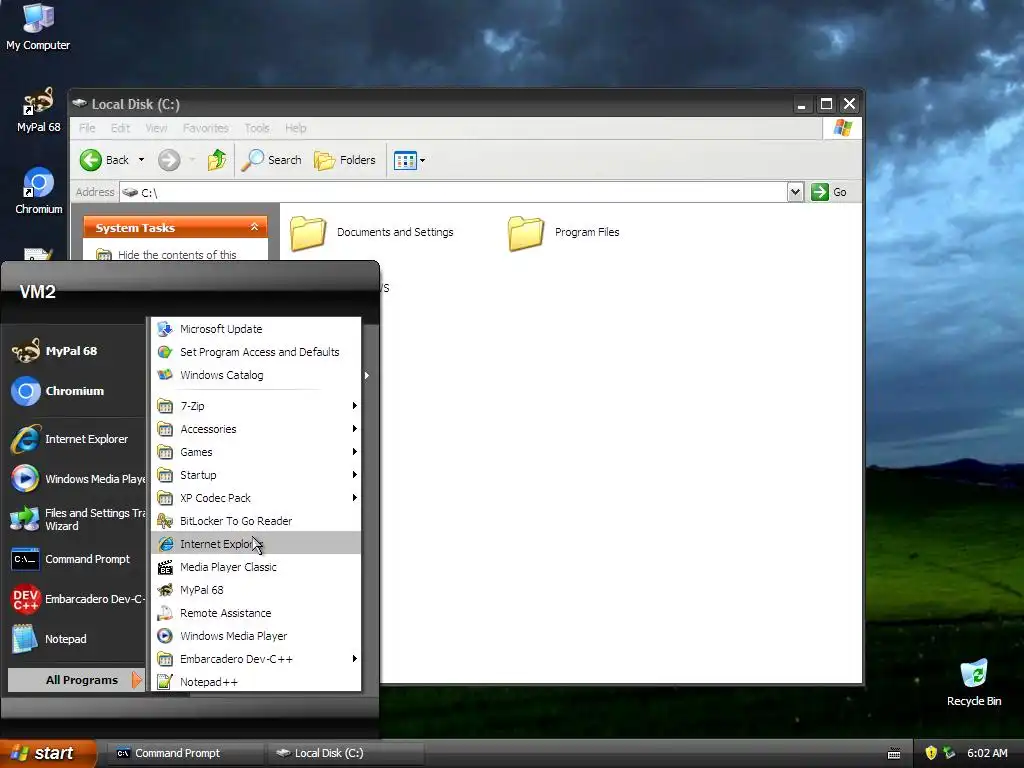
Task: Open Remote Assistance
Action: coord(256,613)
